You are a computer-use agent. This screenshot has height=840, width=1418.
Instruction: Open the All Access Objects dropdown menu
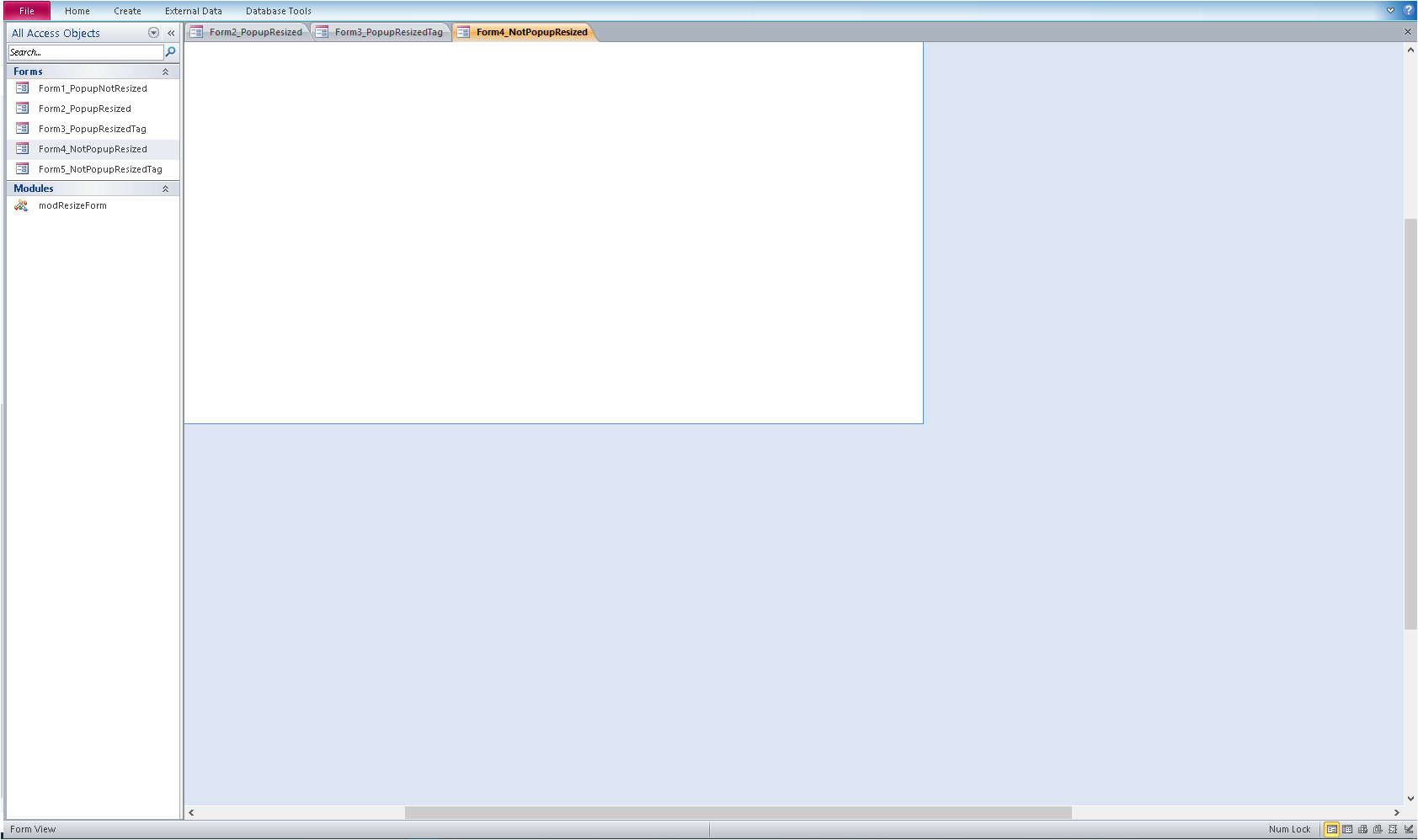tap(153, 33)
